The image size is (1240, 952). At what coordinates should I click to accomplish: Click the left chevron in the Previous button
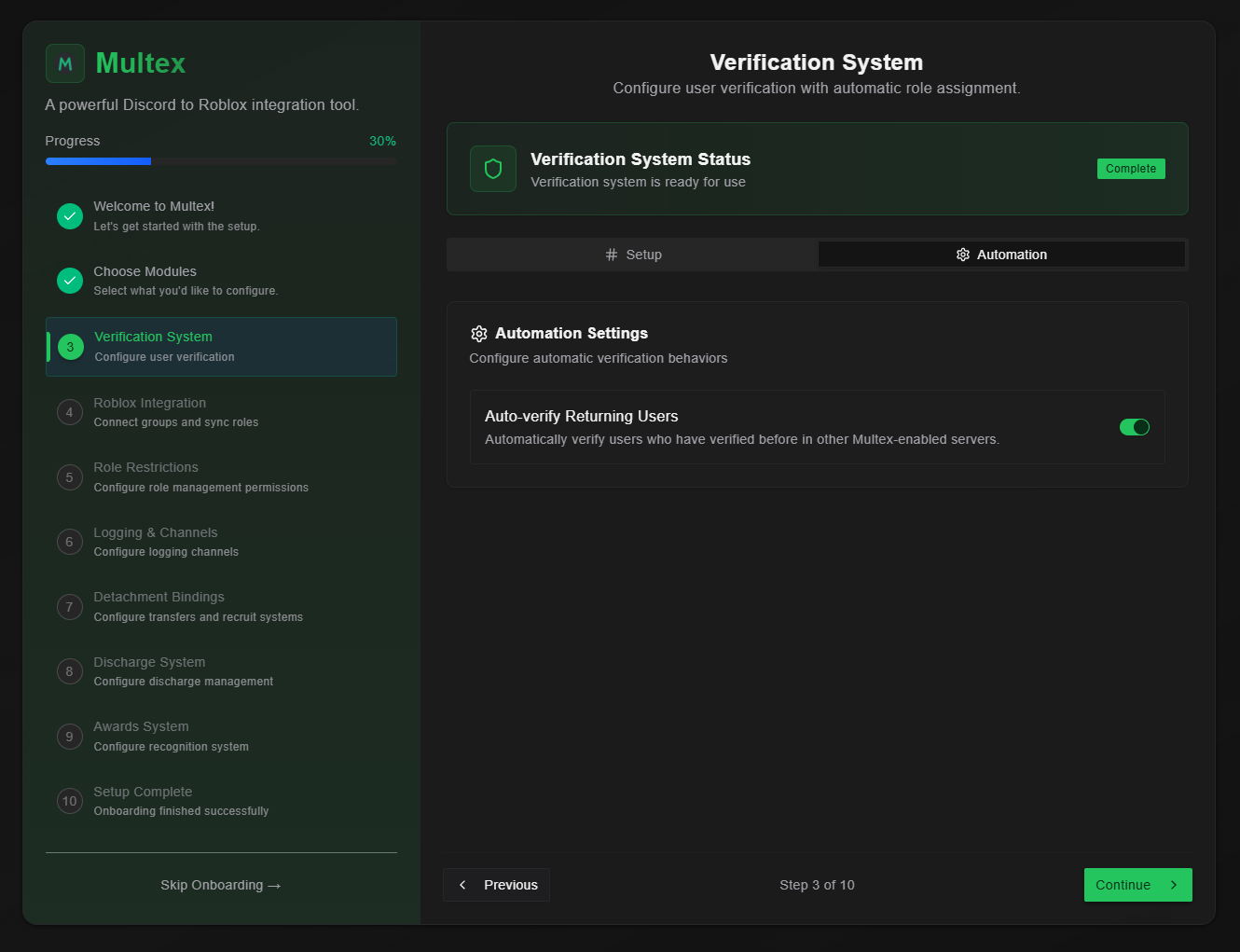pyautogui.click(x=462, y=885)
